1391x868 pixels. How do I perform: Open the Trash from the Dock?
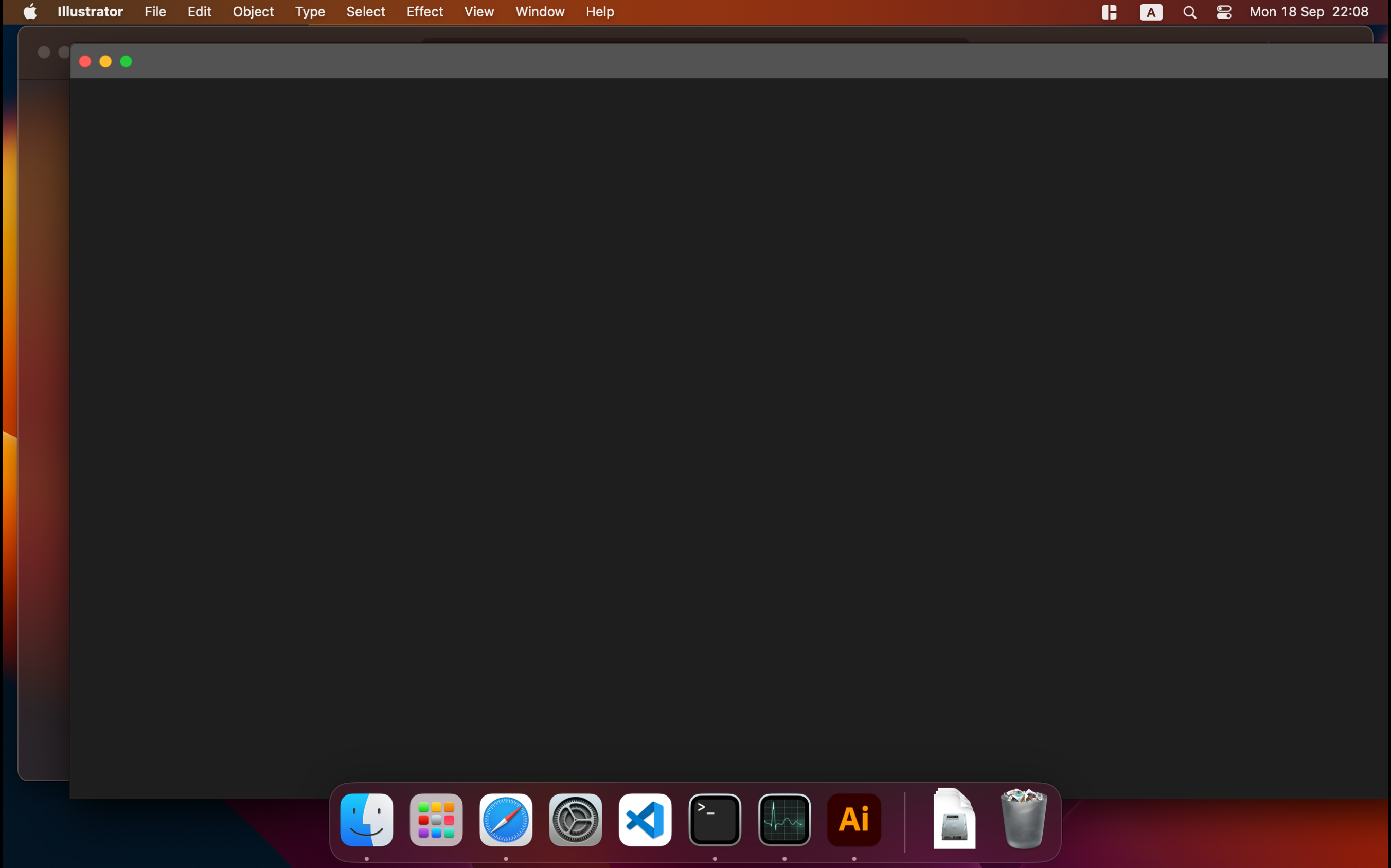(1024, 819)
